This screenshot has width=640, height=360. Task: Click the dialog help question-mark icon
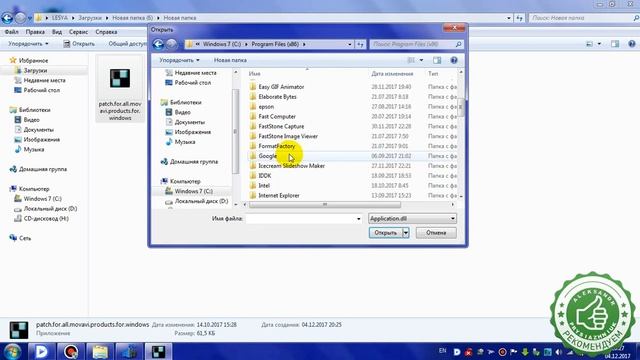click(x=454, y=60)
